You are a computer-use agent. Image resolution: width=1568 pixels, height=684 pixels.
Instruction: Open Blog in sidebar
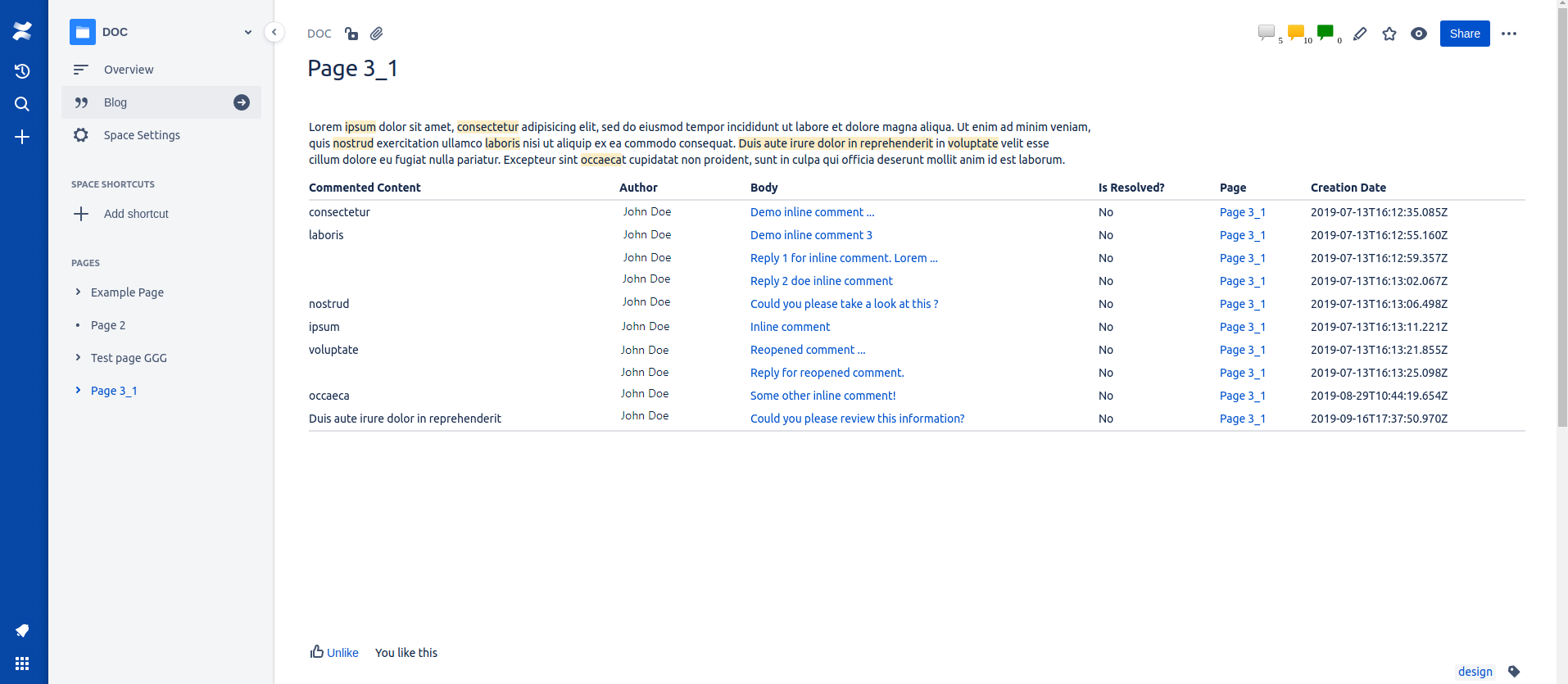coord(161,102)
